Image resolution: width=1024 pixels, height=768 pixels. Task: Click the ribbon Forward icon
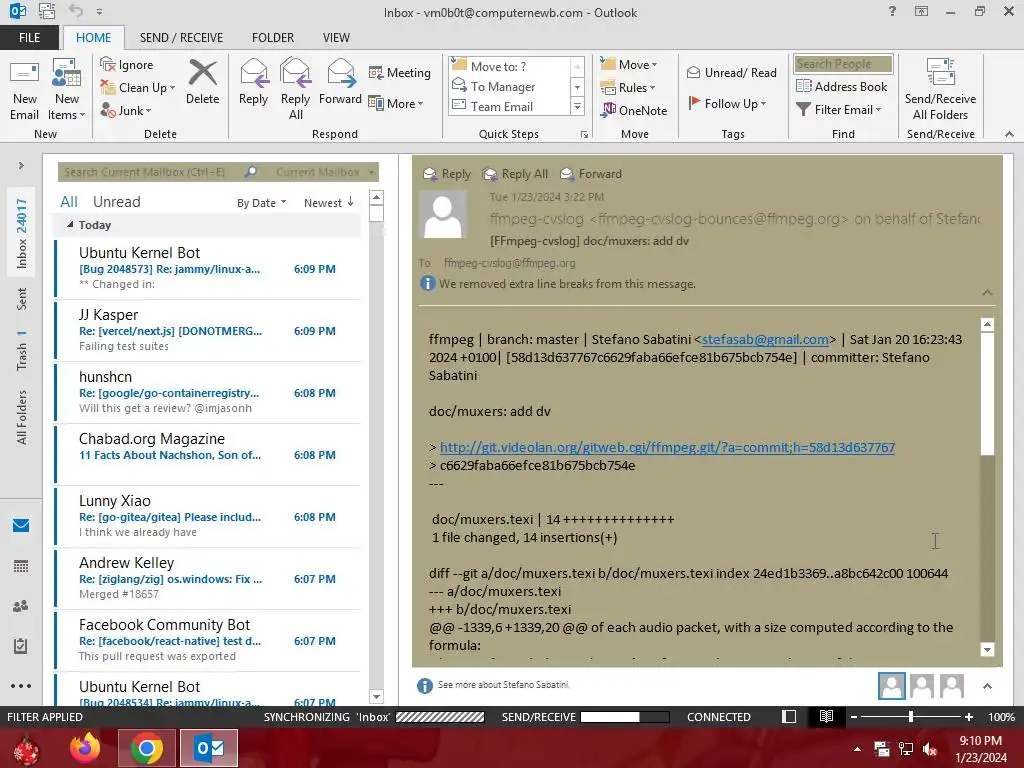340,82
